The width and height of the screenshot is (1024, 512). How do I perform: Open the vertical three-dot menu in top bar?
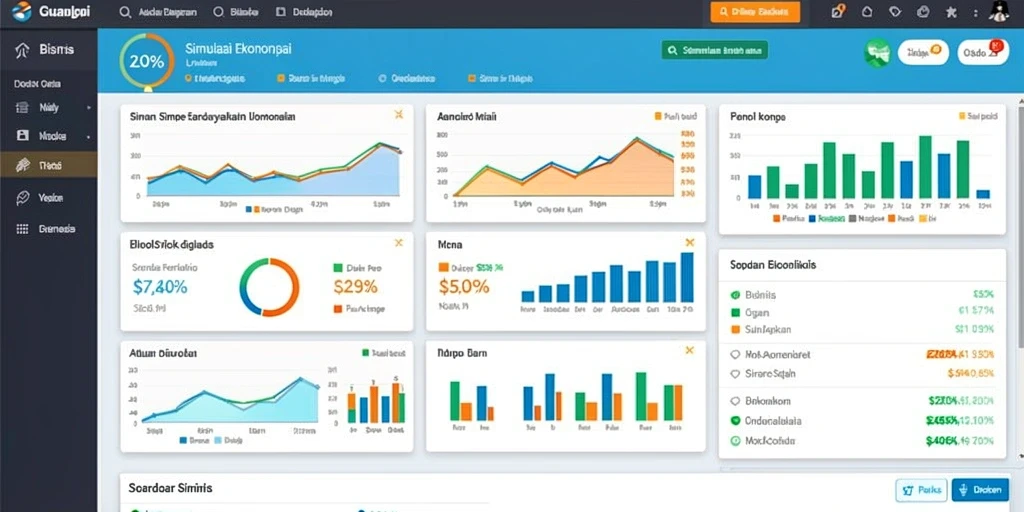click(976, 12)
